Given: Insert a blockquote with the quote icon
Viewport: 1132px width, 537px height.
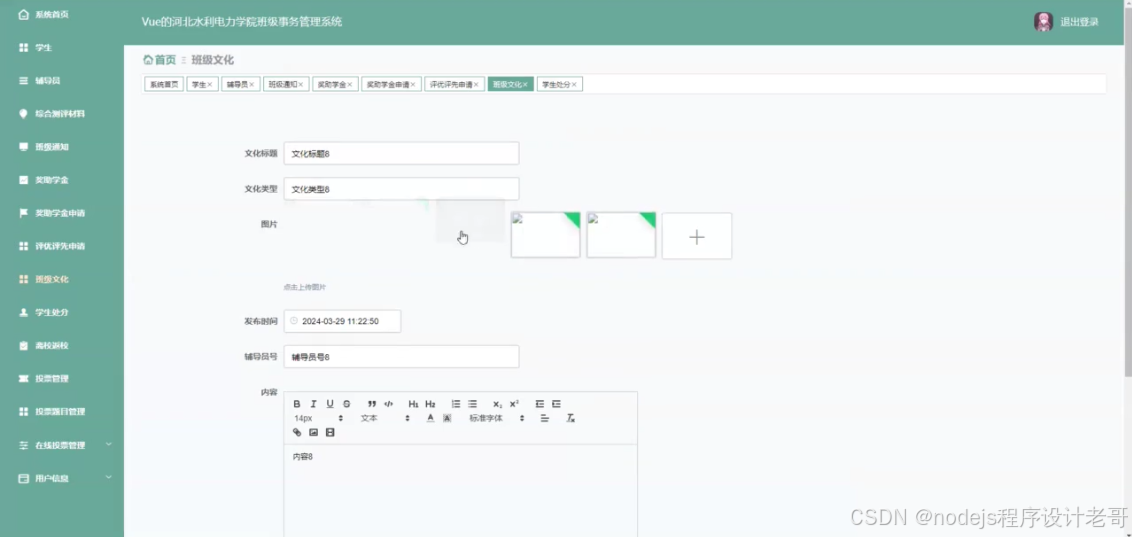Looking at the screenshot, I should pos(372,404).
